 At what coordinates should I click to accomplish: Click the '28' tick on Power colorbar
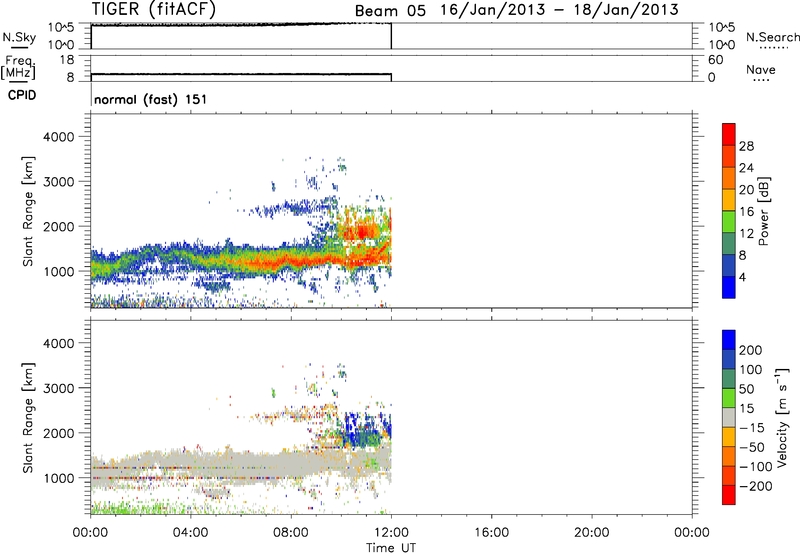[x=746, y=146]
